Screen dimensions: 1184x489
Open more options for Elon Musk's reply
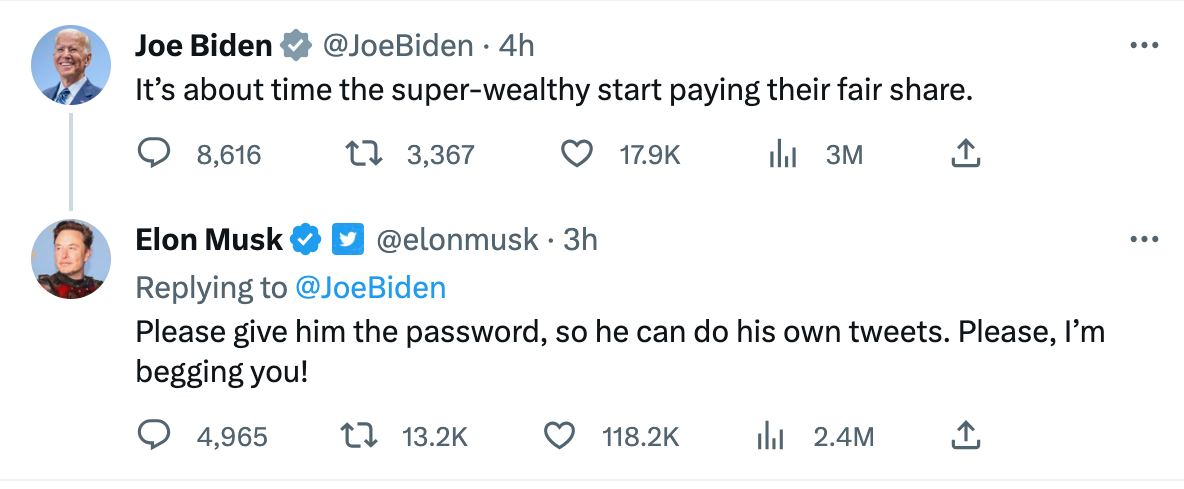1143,240
